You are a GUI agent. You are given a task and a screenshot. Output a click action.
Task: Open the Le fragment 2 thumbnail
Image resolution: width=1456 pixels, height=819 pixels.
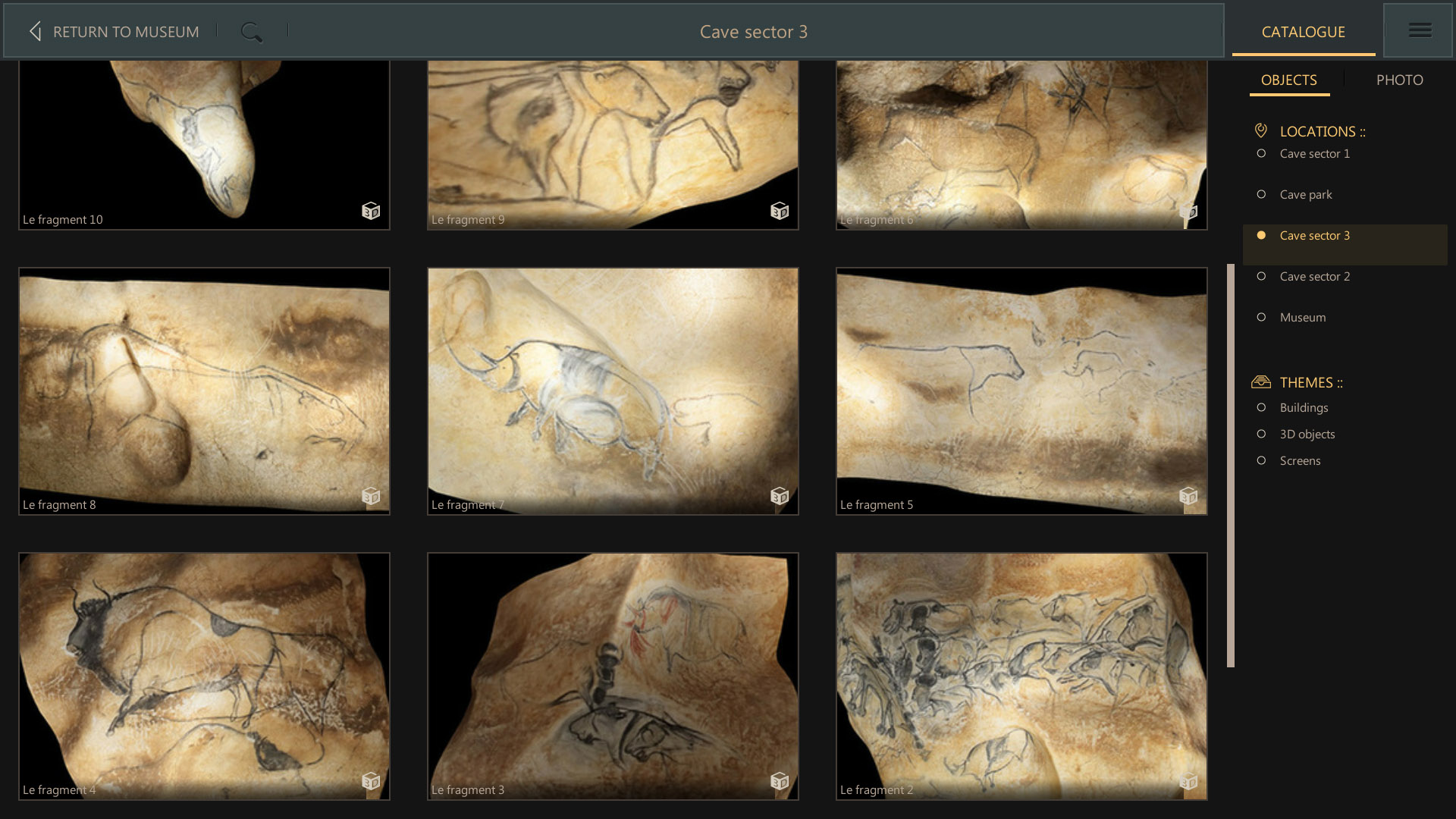click(x=1021, y=676)
